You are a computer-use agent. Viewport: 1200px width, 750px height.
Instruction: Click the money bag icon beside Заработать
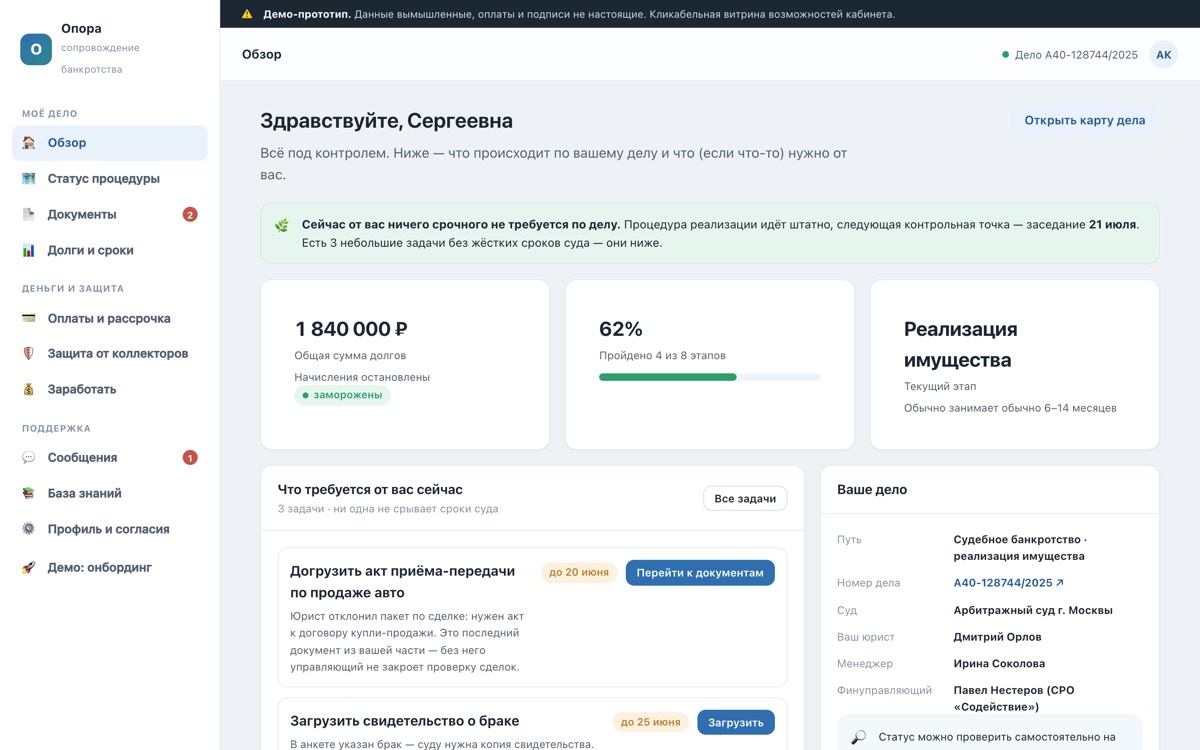(x=29, y=390)
